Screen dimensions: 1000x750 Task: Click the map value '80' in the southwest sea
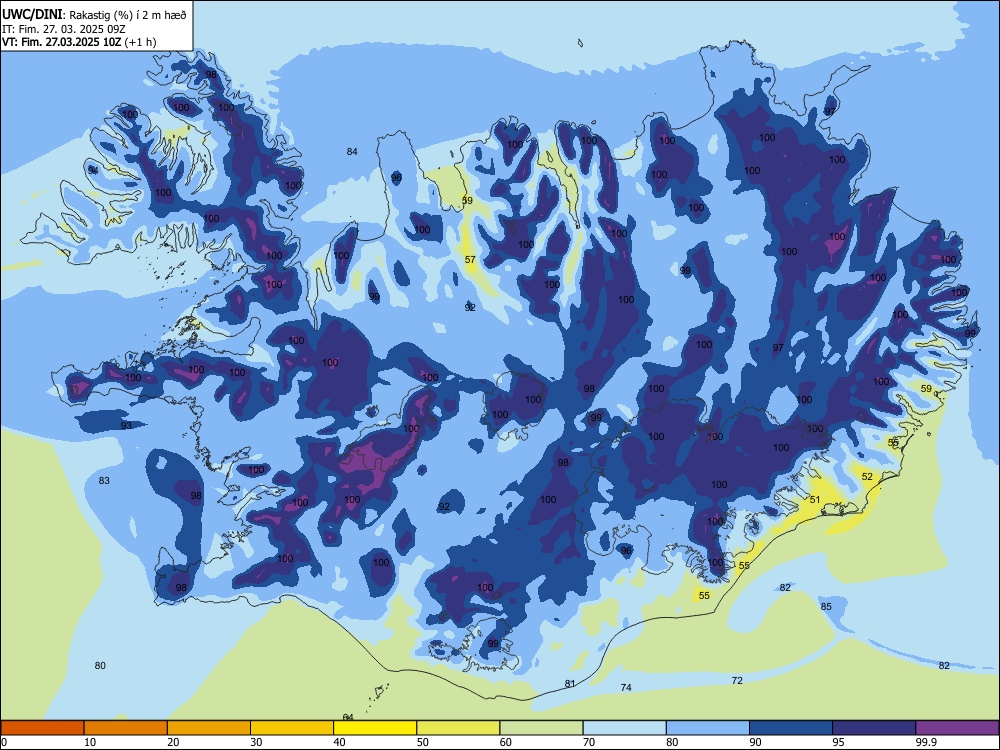pyautogui.click(x=100, y=666)
